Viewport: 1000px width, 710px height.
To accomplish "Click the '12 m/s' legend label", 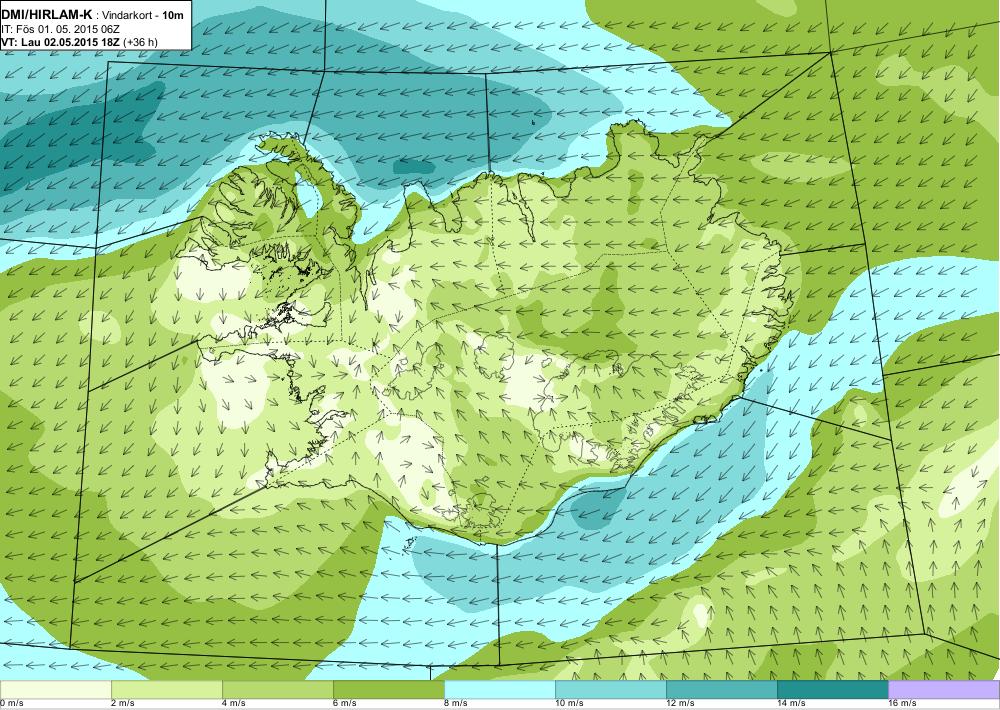I will click(x=680, y=703).
